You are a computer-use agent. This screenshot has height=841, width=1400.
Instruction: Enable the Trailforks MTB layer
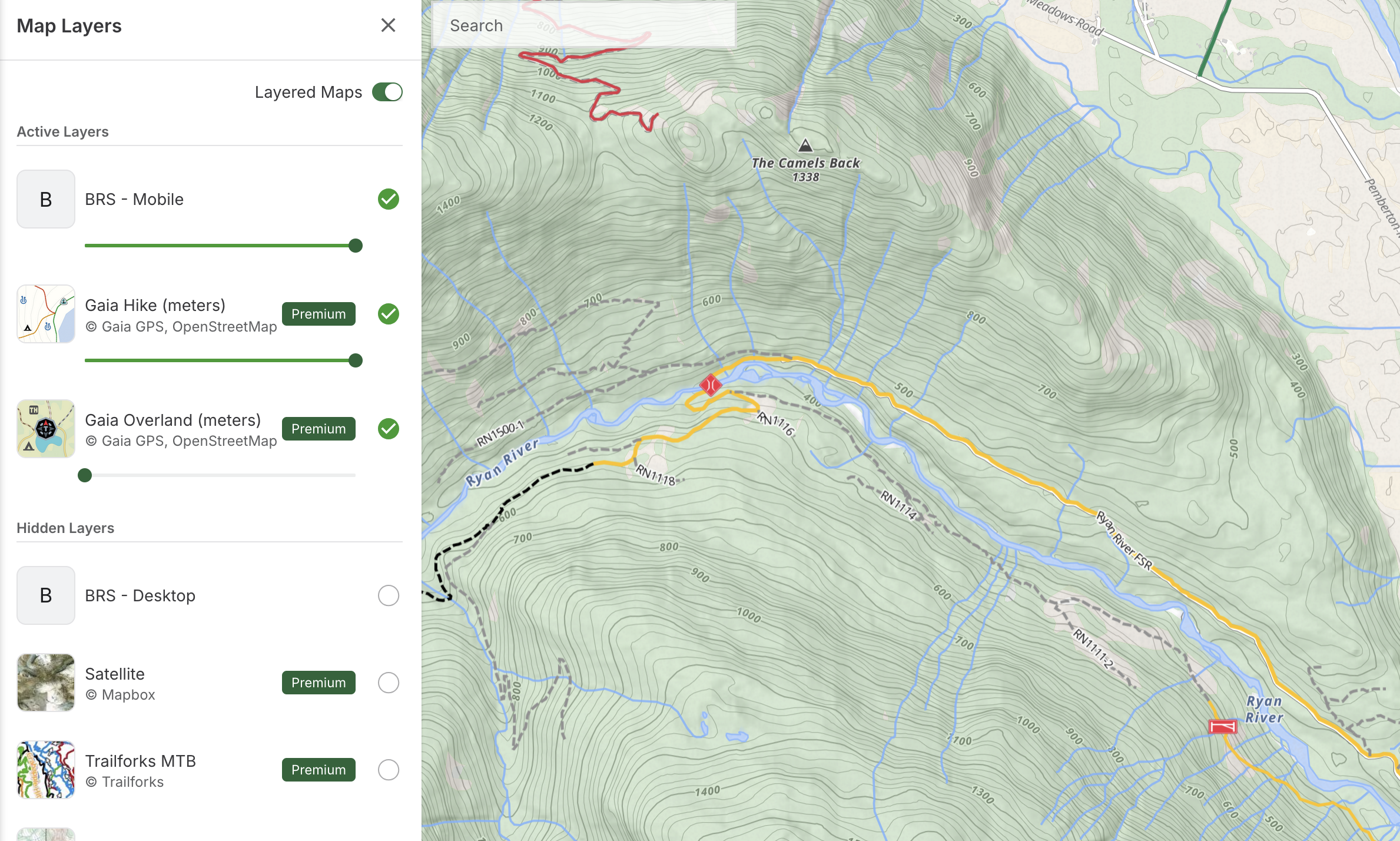click(388, 770)
